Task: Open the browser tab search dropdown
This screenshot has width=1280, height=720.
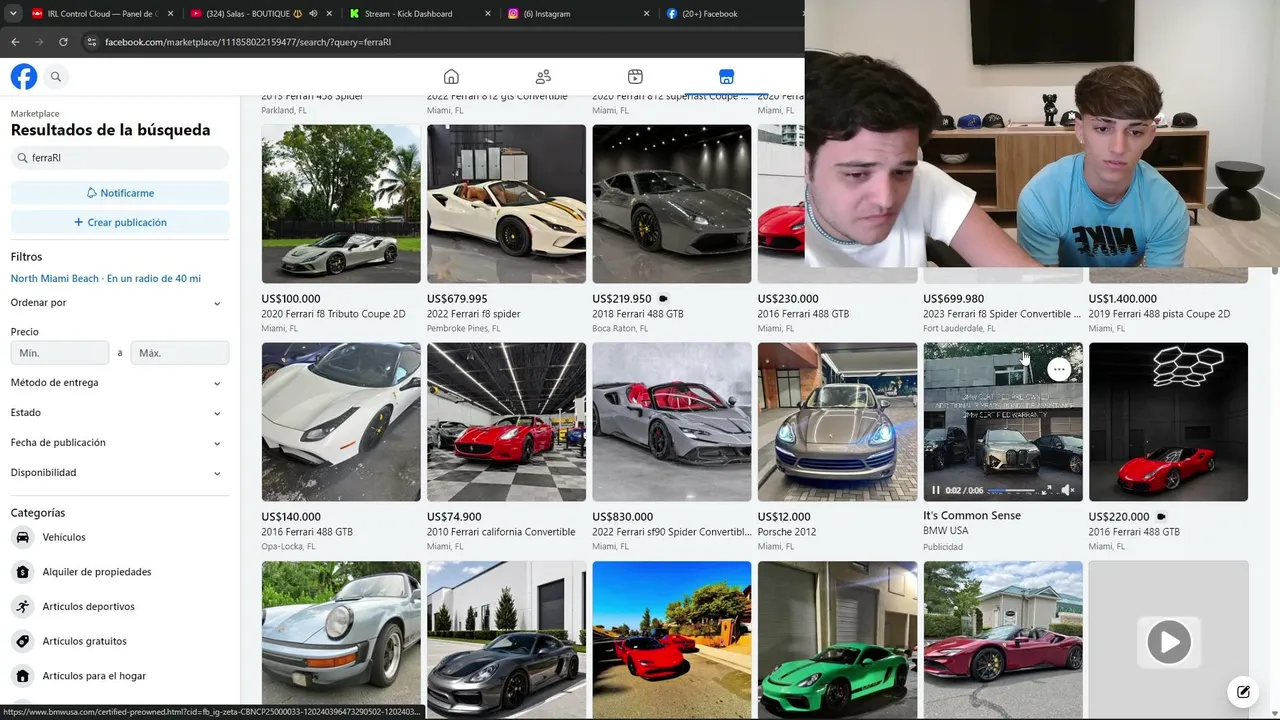Action: tap(12, 14)
